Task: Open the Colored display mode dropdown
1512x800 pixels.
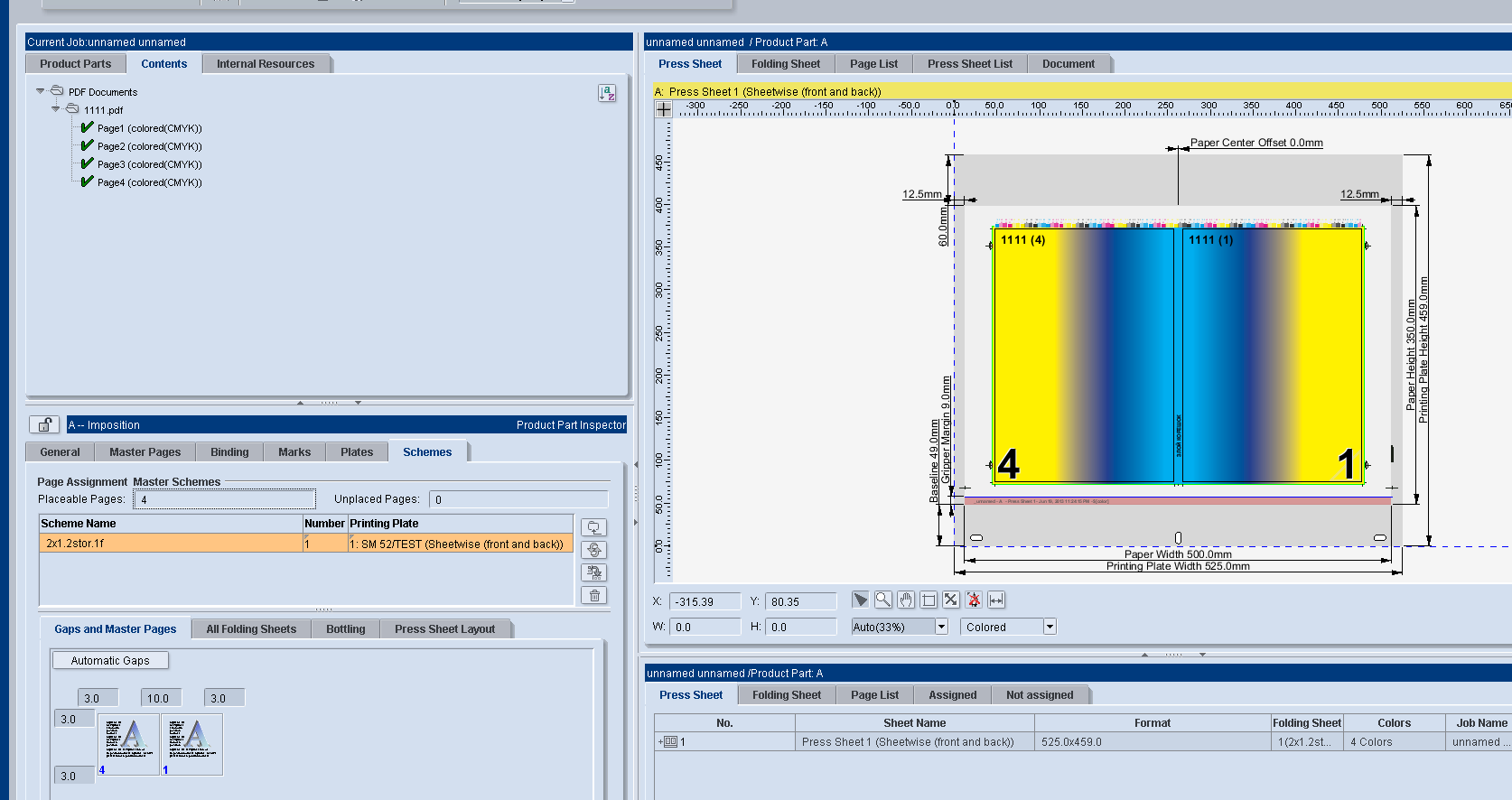Action: click(1050, 627)
